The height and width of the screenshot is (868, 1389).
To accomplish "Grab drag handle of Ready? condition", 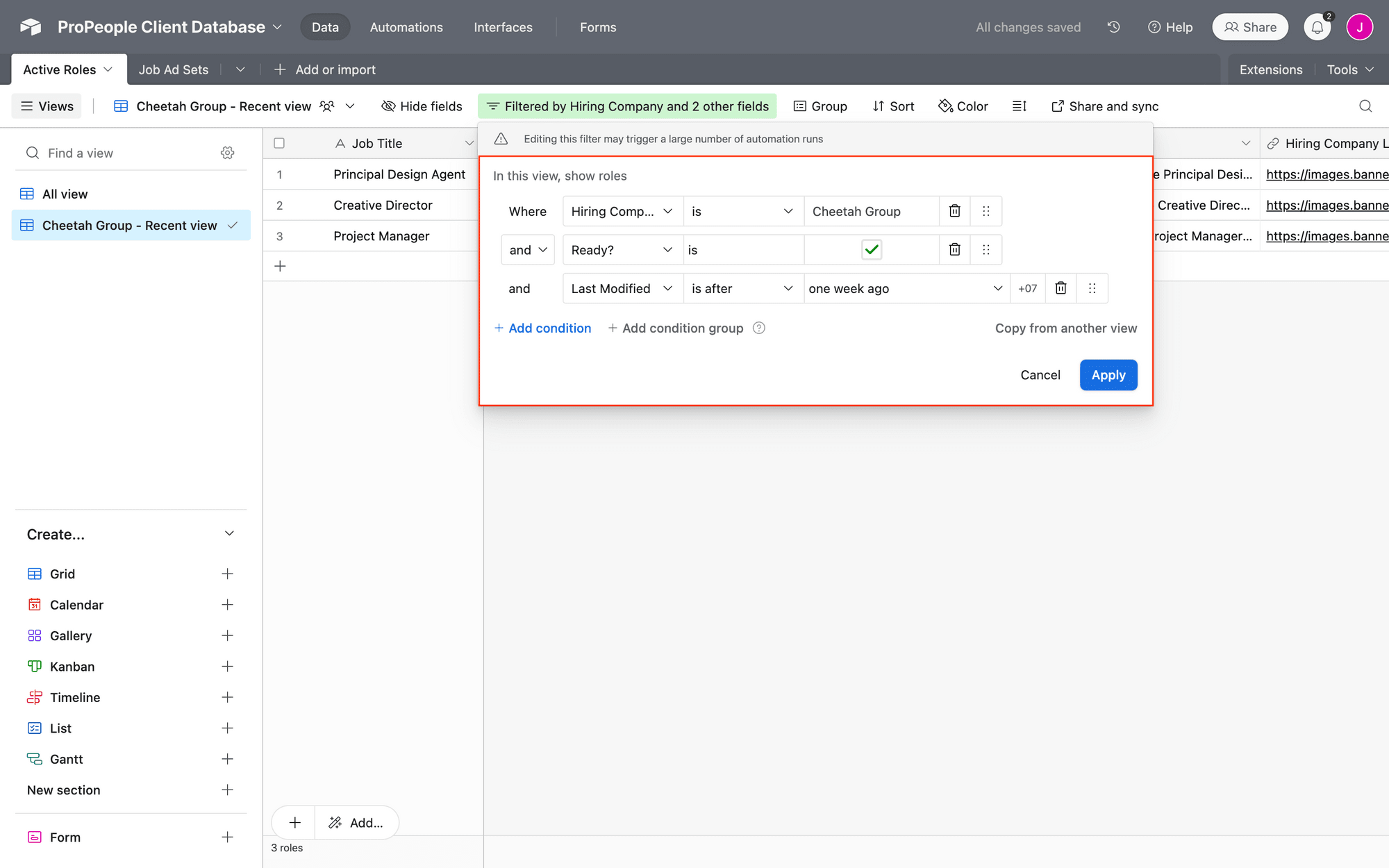I will [x=986, y=250].
